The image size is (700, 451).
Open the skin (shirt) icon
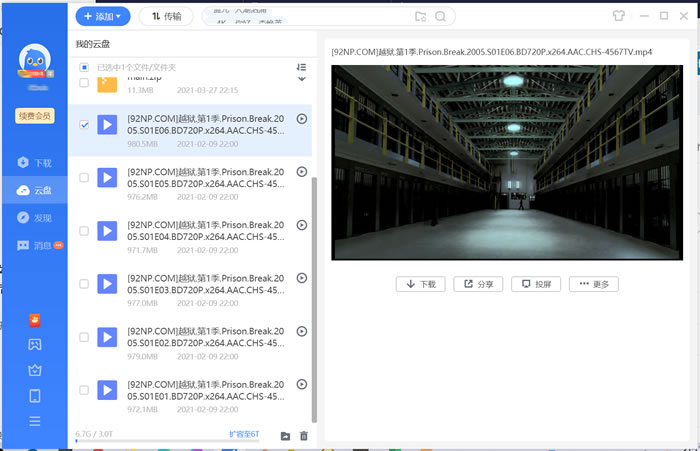[x=618, y=16]
